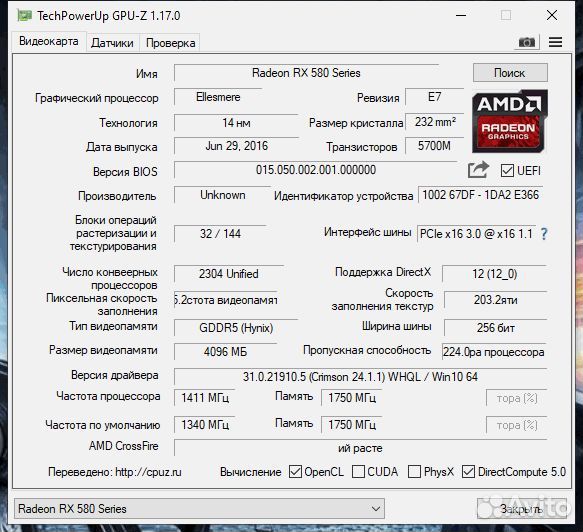This screenshot has height=532, width=583.
Task: Click the DirectX support value 12 (12_0)
Action: 495,274
